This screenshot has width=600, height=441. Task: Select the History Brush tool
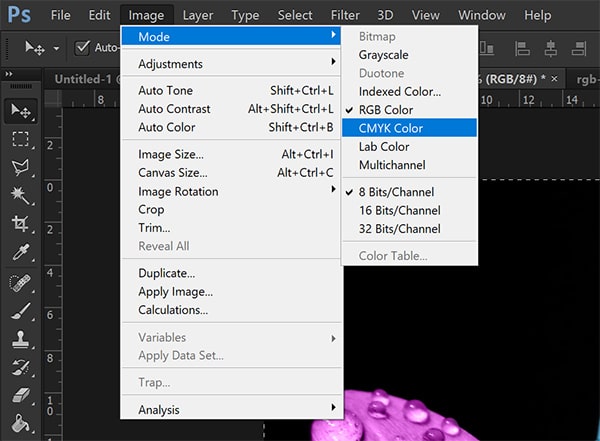pos(20,368)
